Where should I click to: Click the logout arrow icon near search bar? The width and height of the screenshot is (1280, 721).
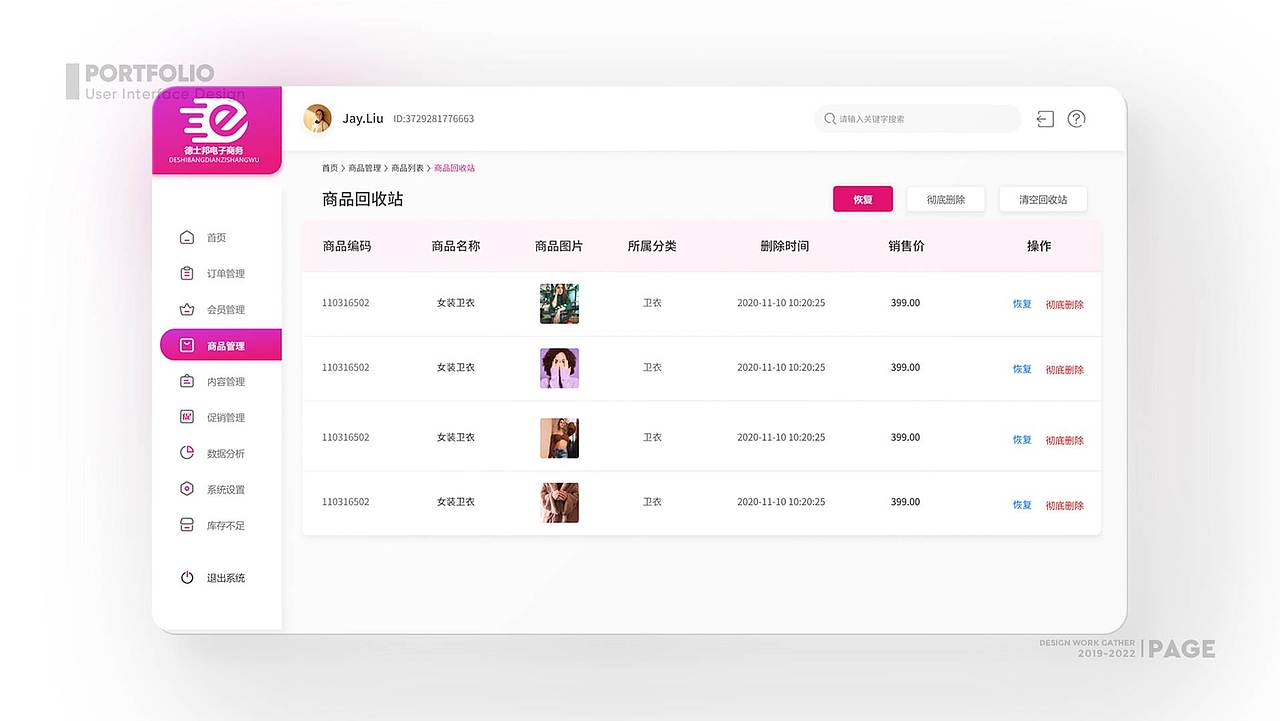pyautogui.click(x=1044, y=118)
